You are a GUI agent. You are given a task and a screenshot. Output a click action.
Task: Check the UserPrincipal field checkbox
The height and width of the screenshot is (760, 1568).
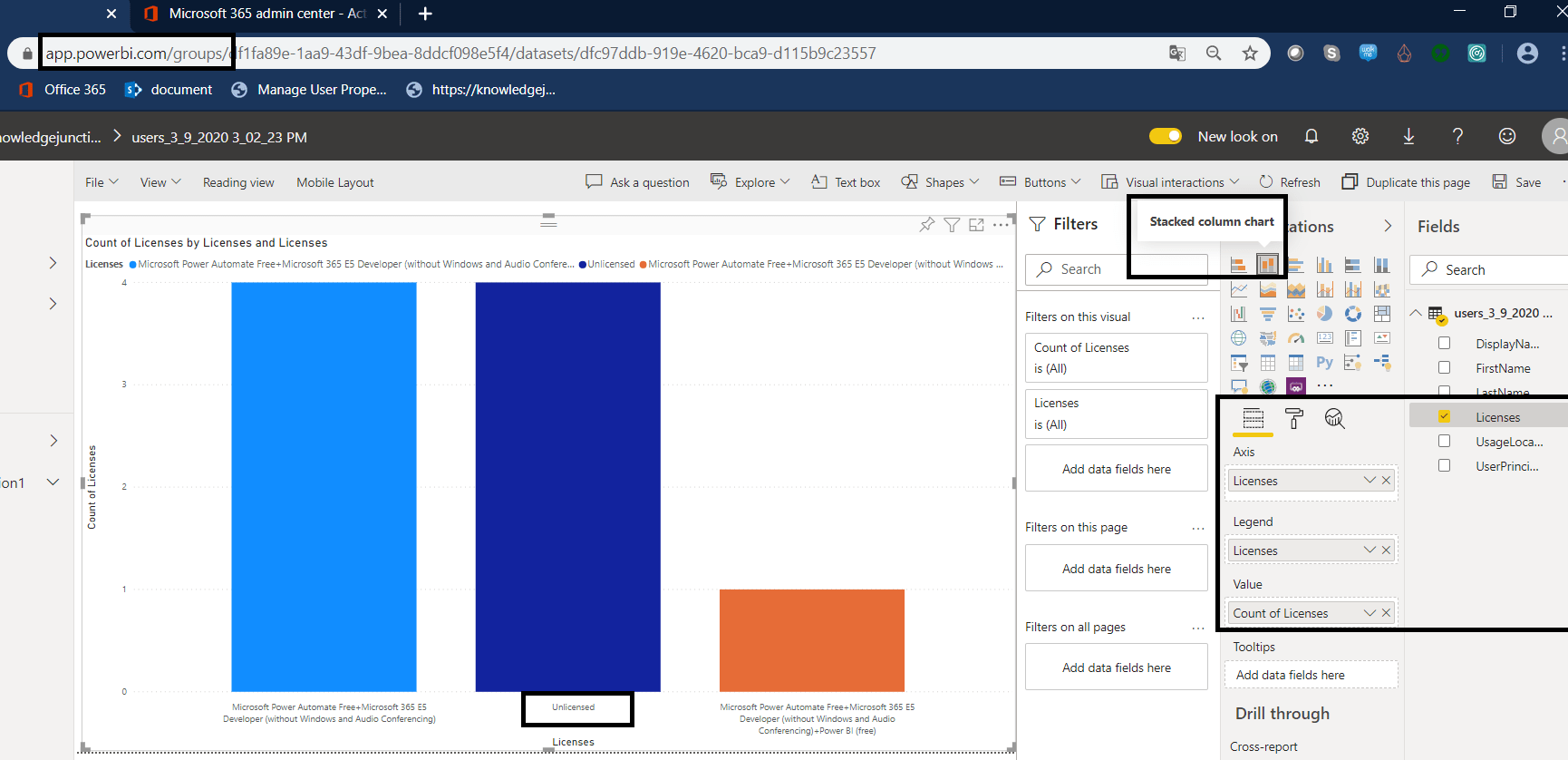1444,465
